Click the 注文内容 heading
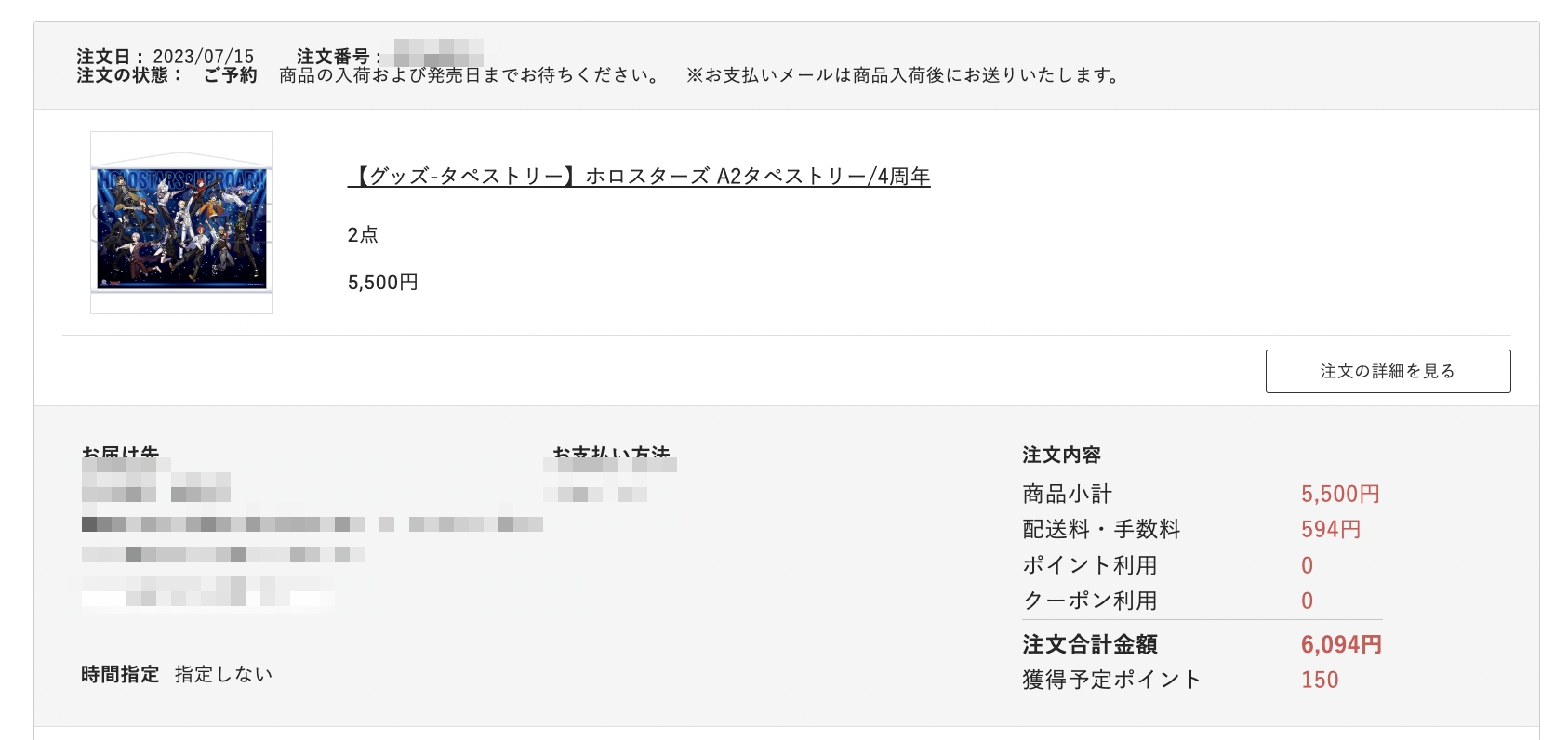The height and width of the screenshot is (740, 1568). 1061,455
